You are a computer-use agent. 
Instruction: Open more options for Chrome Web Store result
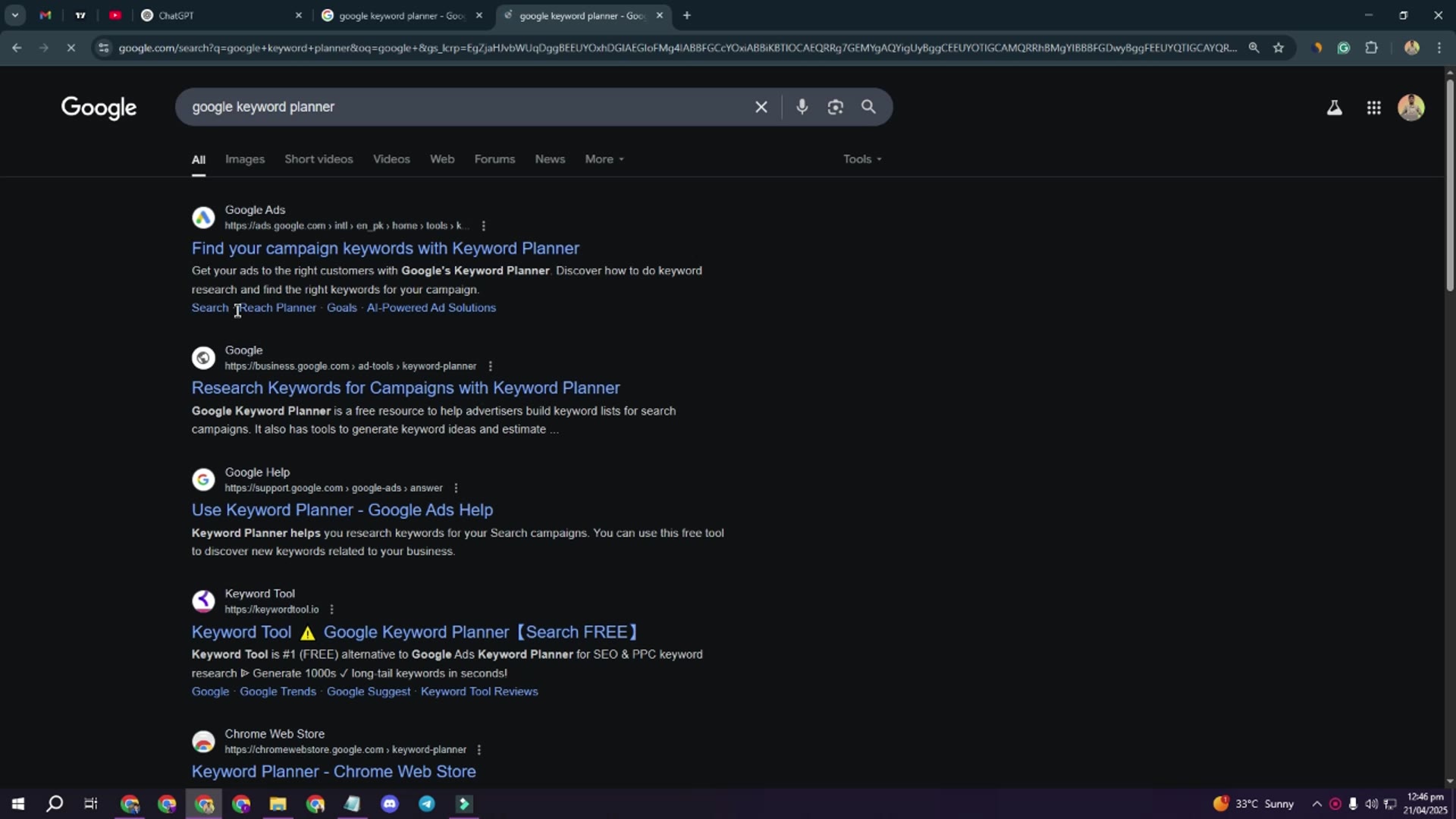coord(479,750)
